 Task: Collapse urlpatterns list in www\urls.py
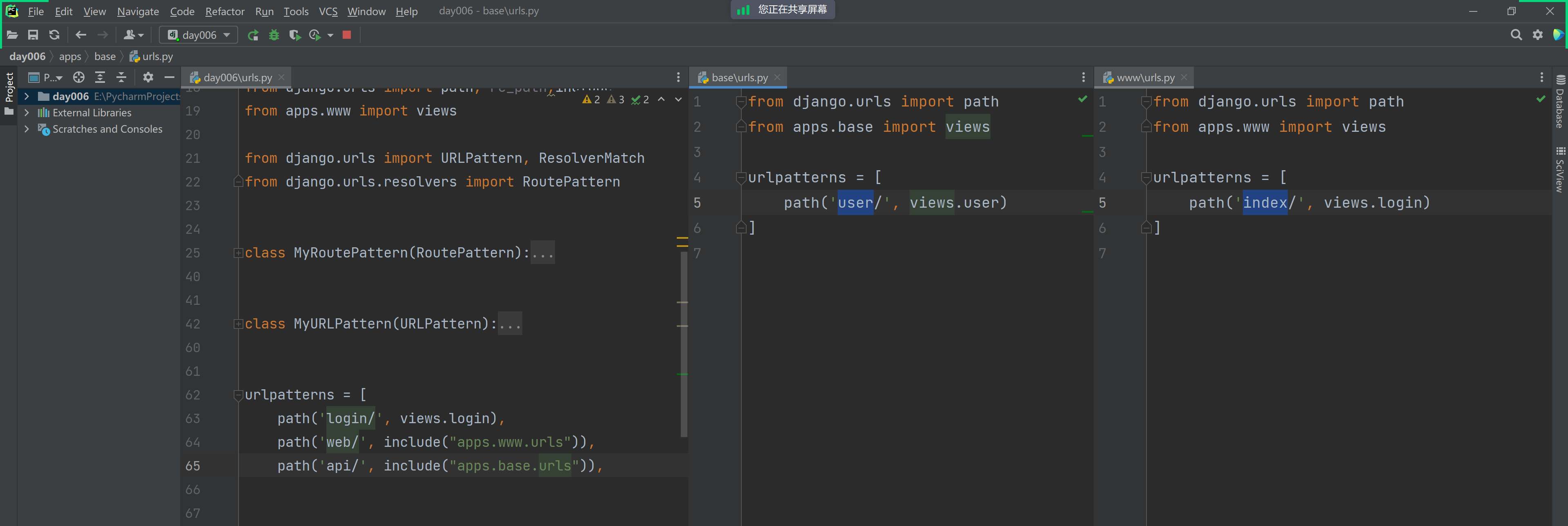tap(1146, 178)
